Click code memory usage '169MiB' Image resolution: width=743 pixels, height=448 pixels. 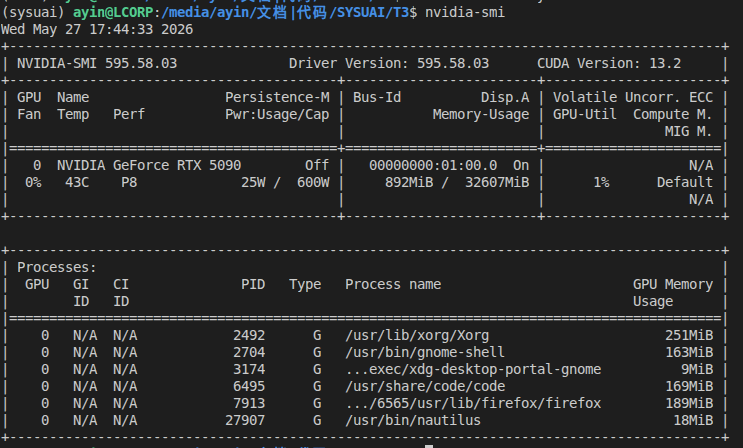(x=689, y=386)
